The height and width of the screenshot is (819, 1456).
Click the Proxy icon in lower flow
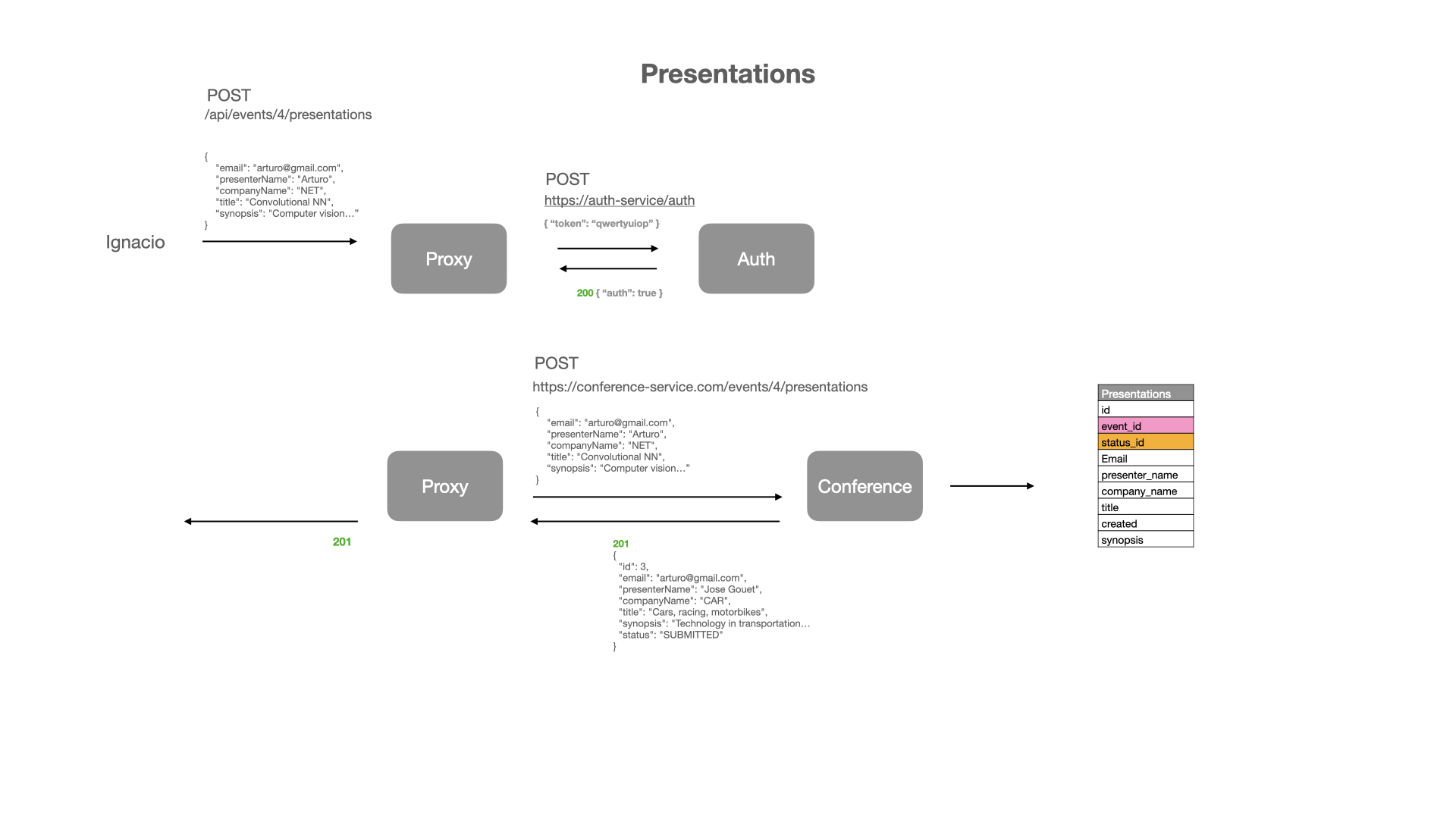click(x=447, y=486)
